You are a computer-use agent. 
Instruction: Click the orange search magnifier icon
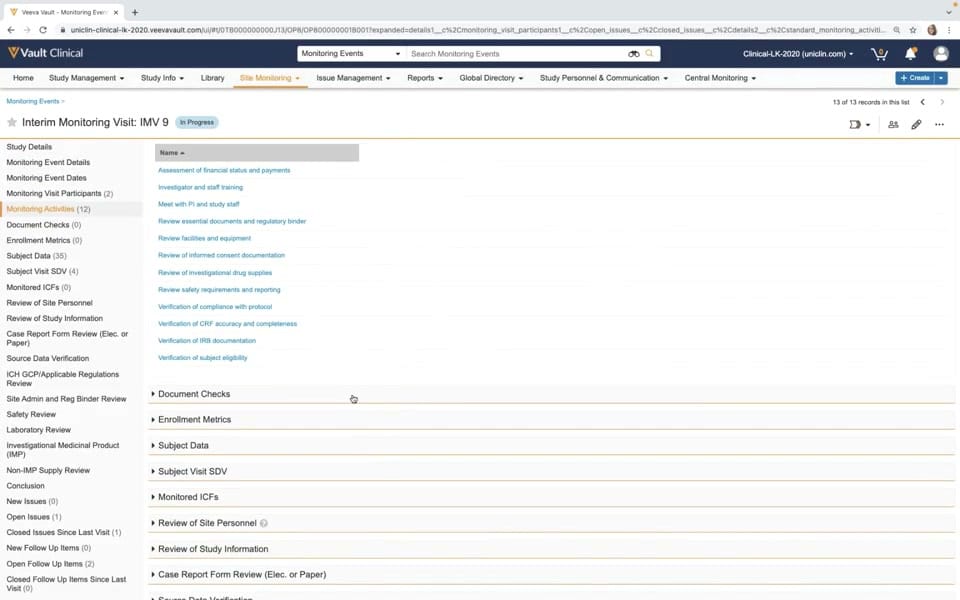click(650, 54)
